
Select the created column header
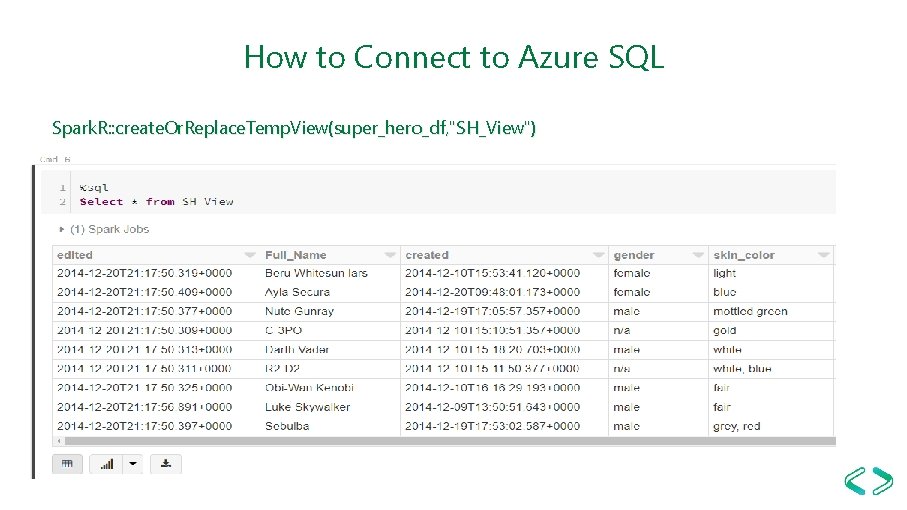[x=427, y=255]
